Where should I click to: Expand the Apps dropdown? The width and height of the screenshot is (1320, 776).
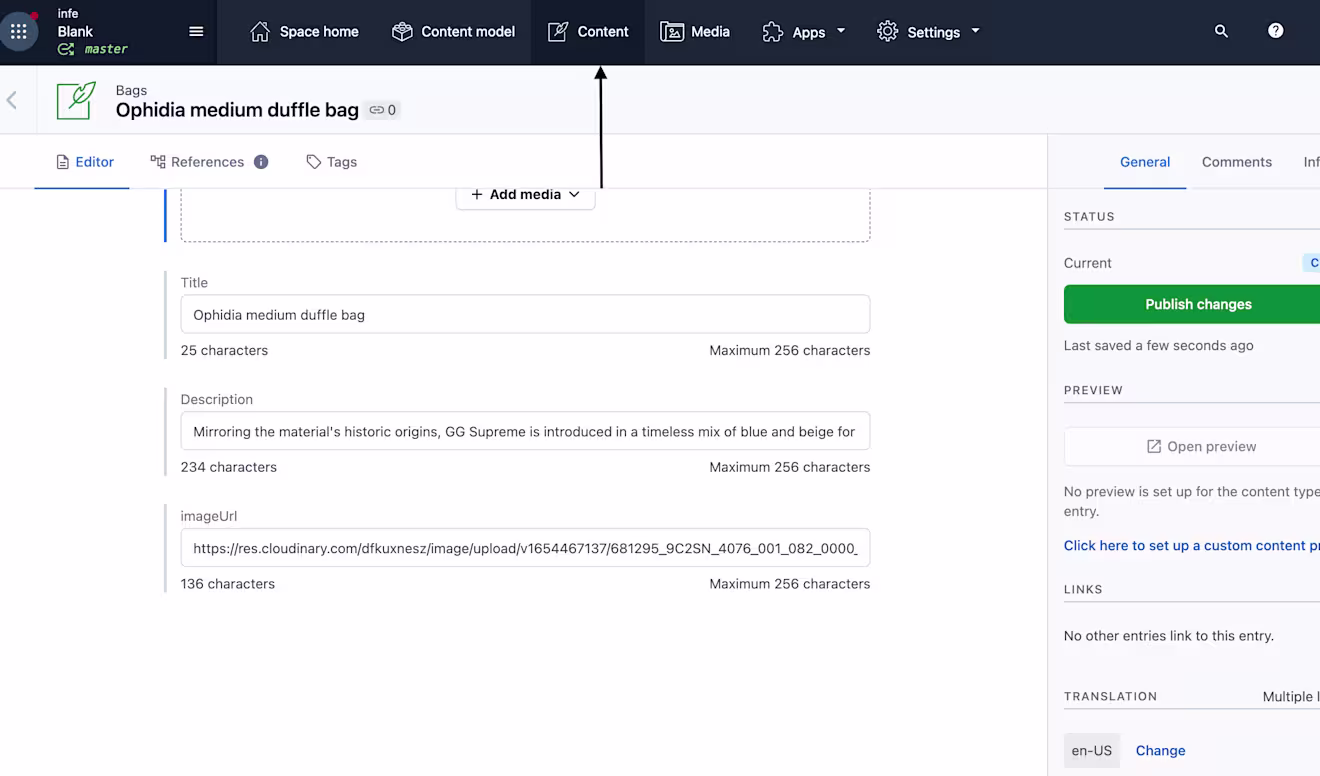[x=804, y=32]
